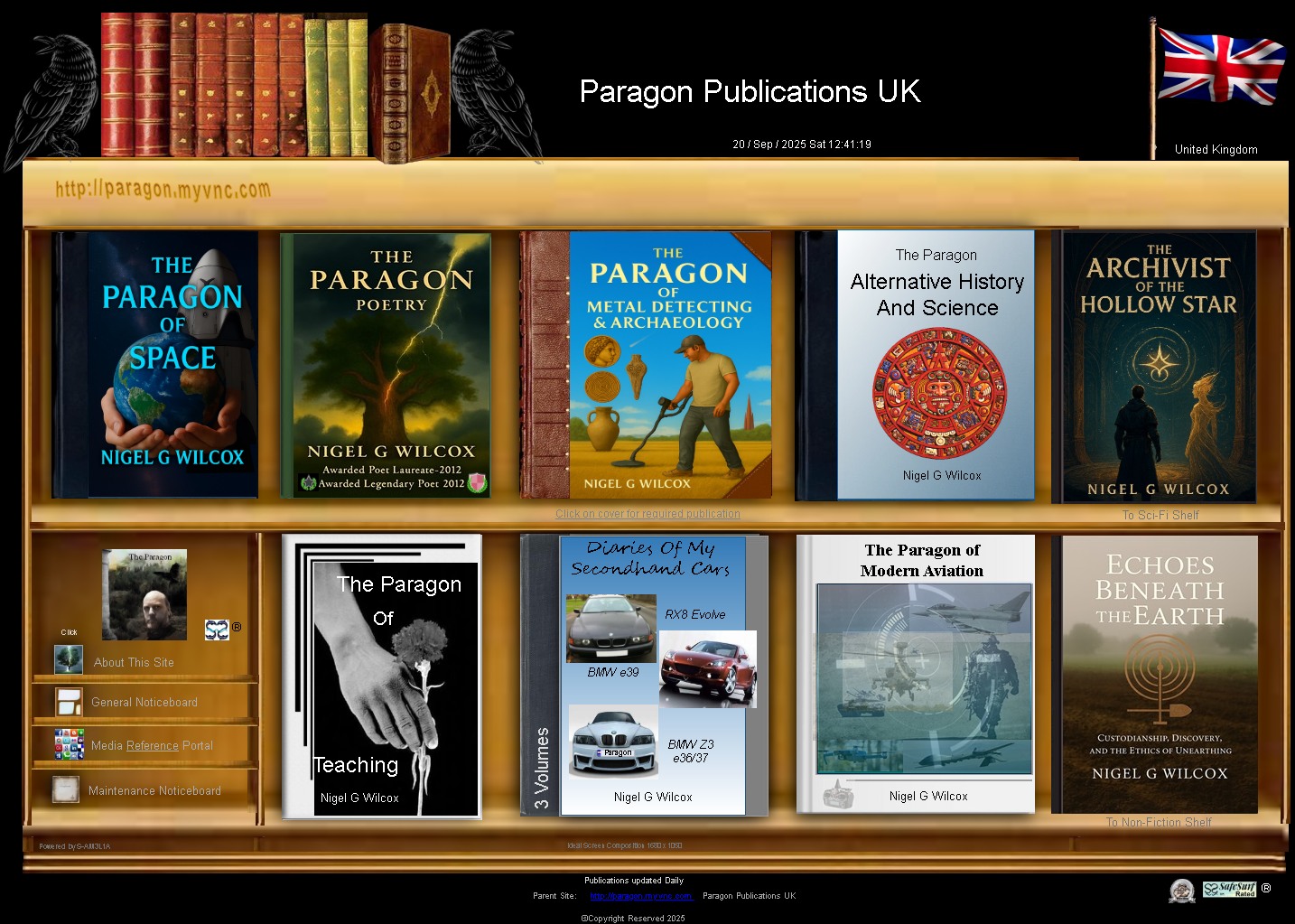Click the SafeSurf Rated badge at bottom

1229,890
